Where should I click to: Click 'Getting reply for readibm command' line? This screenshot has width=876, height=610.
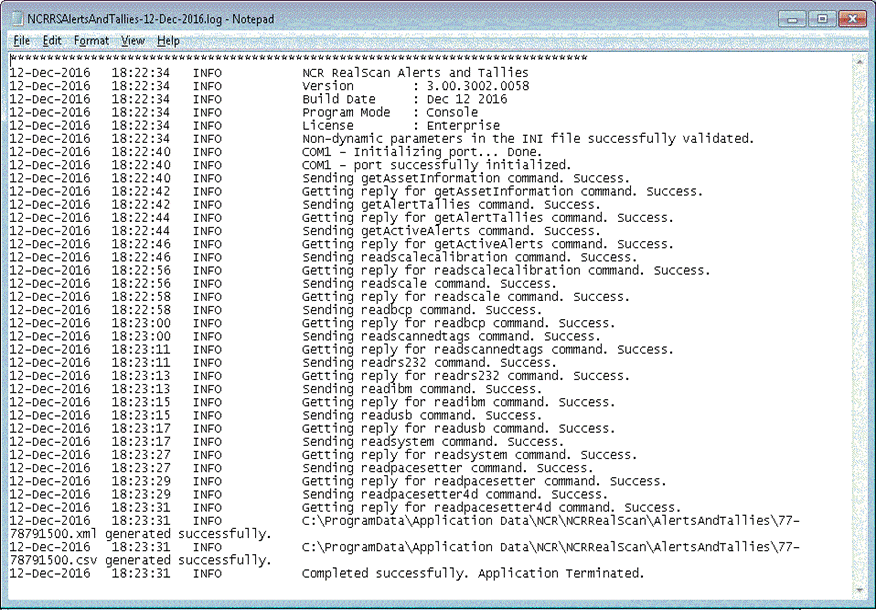(459, 402)
